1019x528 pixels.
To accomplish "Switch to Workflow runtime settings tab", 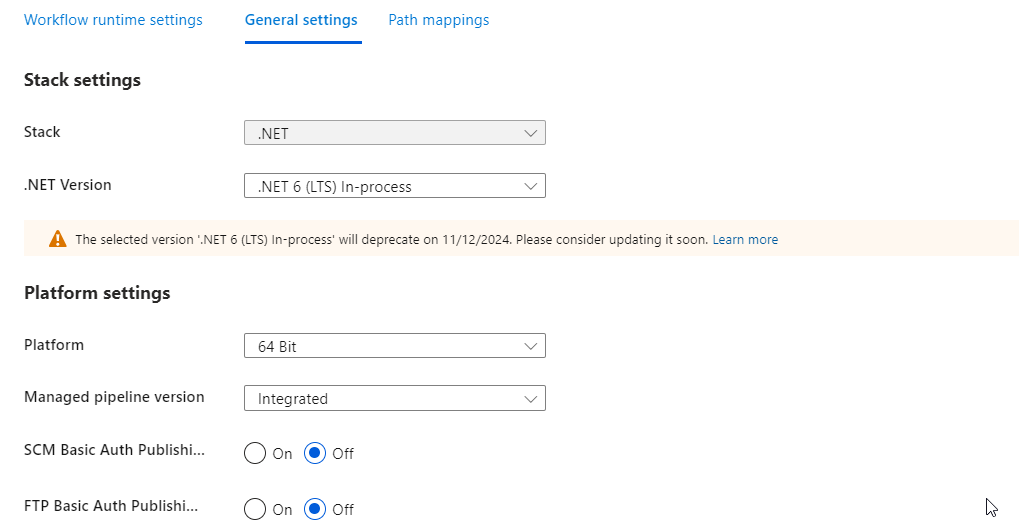I will pos(113,20).
